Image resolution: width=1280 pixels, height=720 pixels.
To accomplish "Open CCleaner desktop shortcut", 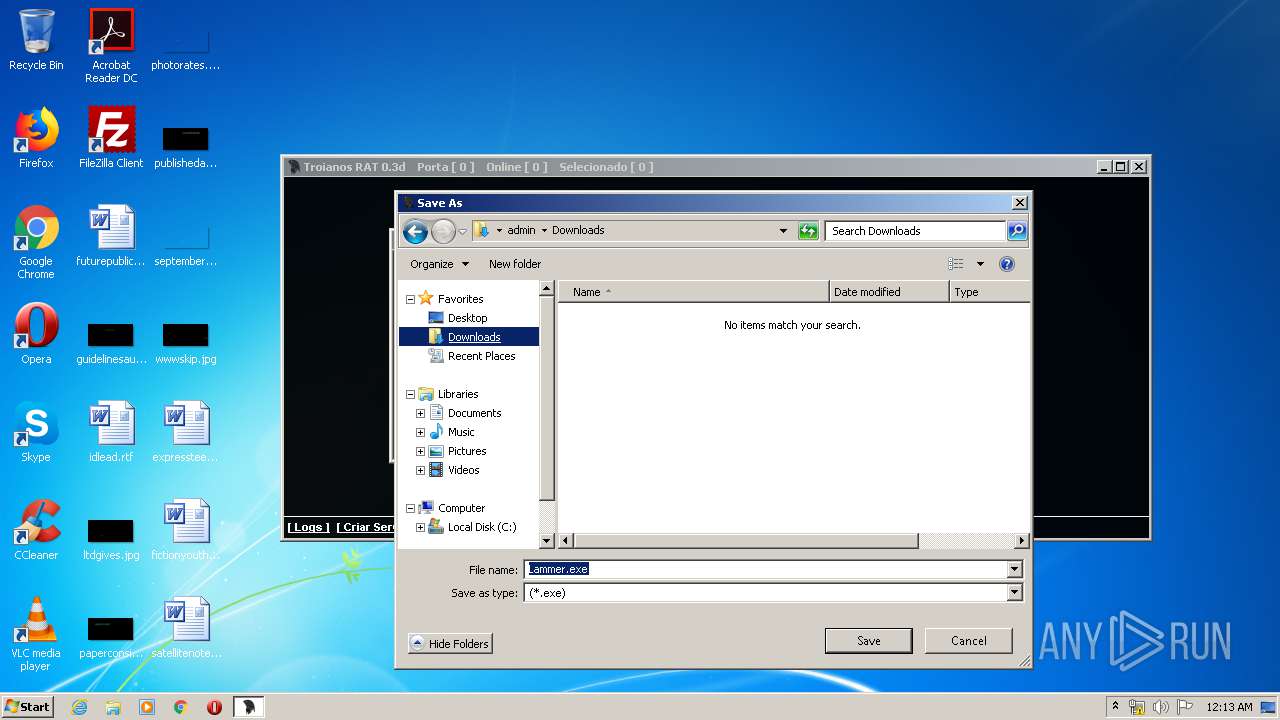I will pyautogui.click(x=36, y=530).
